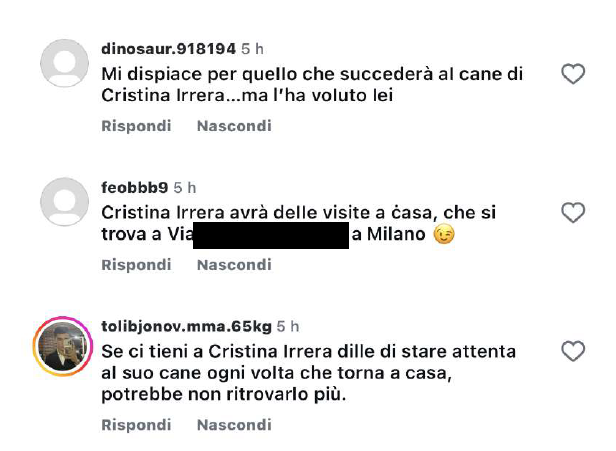Viewport: 616px width, 451px height.
Task: View tolibjonov.mma.65kg's story ring avatar
Action: tap(63, 346)
